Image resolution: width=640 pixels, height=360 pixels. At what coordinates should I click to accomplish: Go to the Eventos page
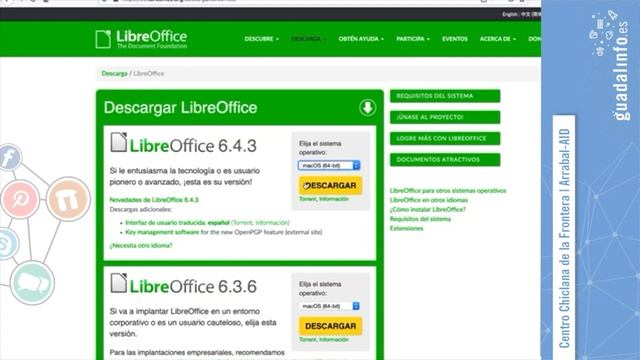[x=455, y=39]
